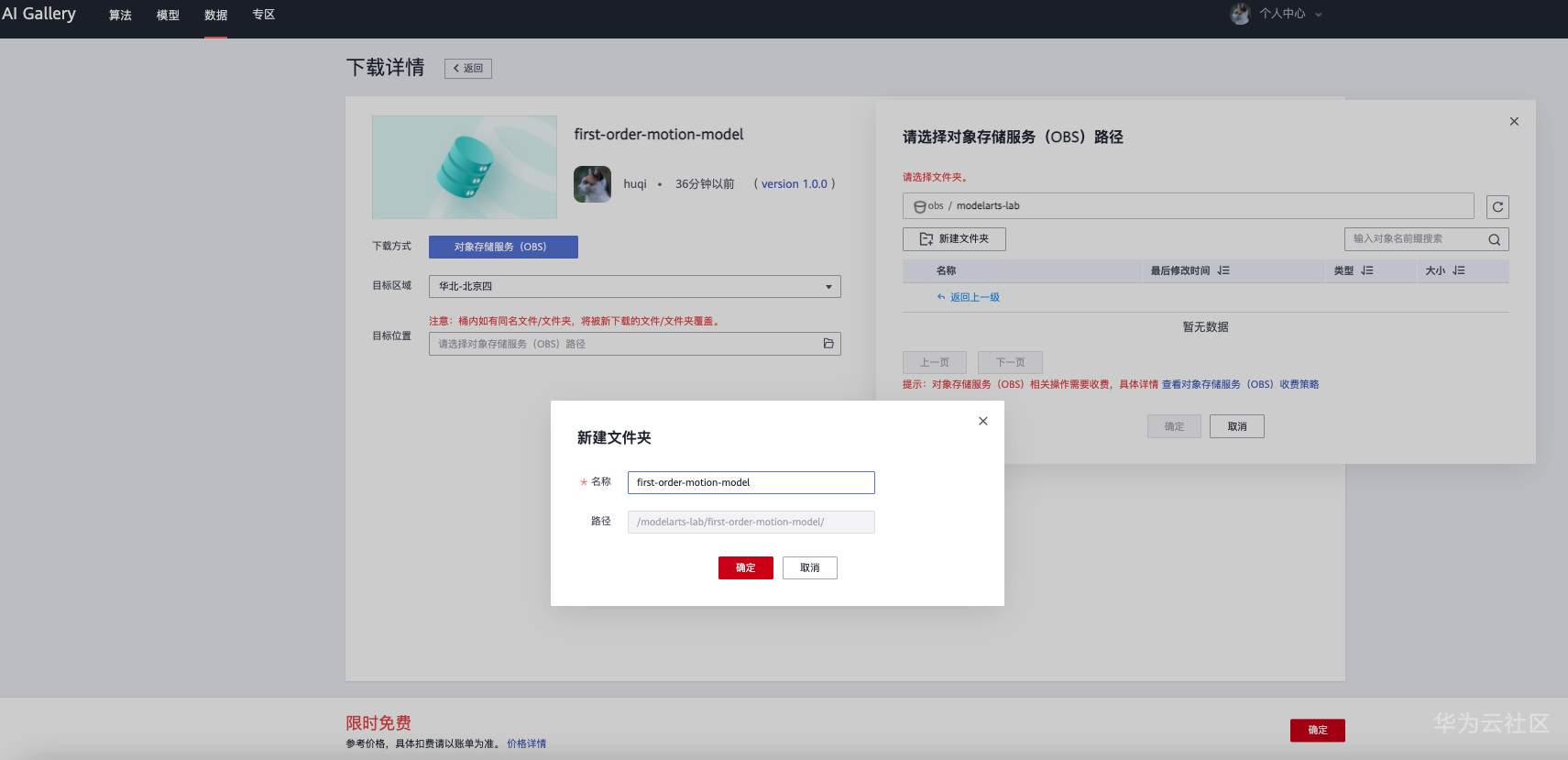Click 取消 in the OBS path panel
This screenshot has width=1568, height=760.
click(1237, 426)
